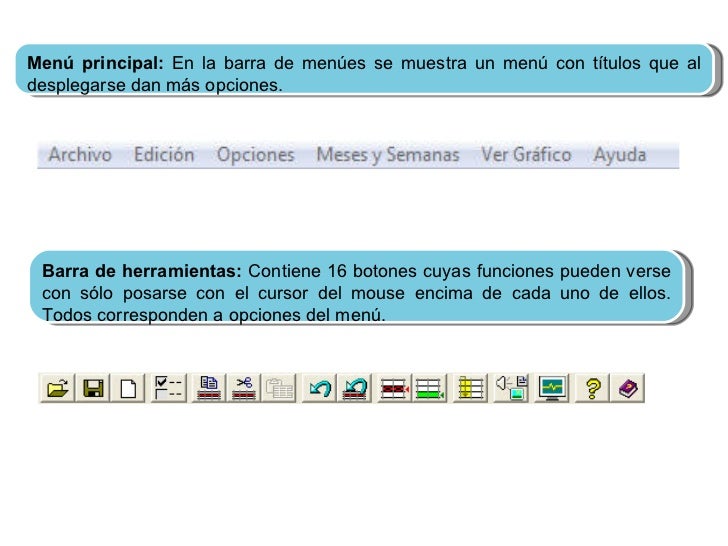This screenshot has width=728, height=546.
Task: View graph with the monitor icon
Action: point(552,388)
